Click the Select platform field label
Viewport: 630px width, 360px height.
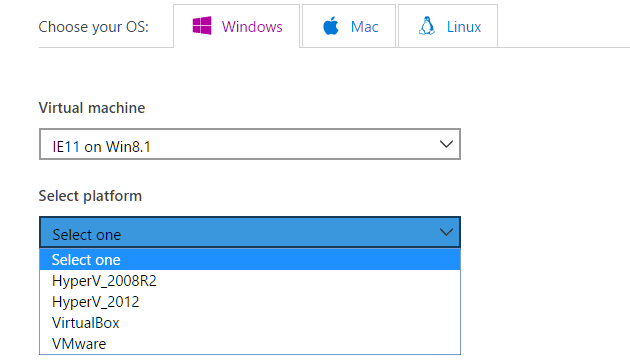click(90, 196)
